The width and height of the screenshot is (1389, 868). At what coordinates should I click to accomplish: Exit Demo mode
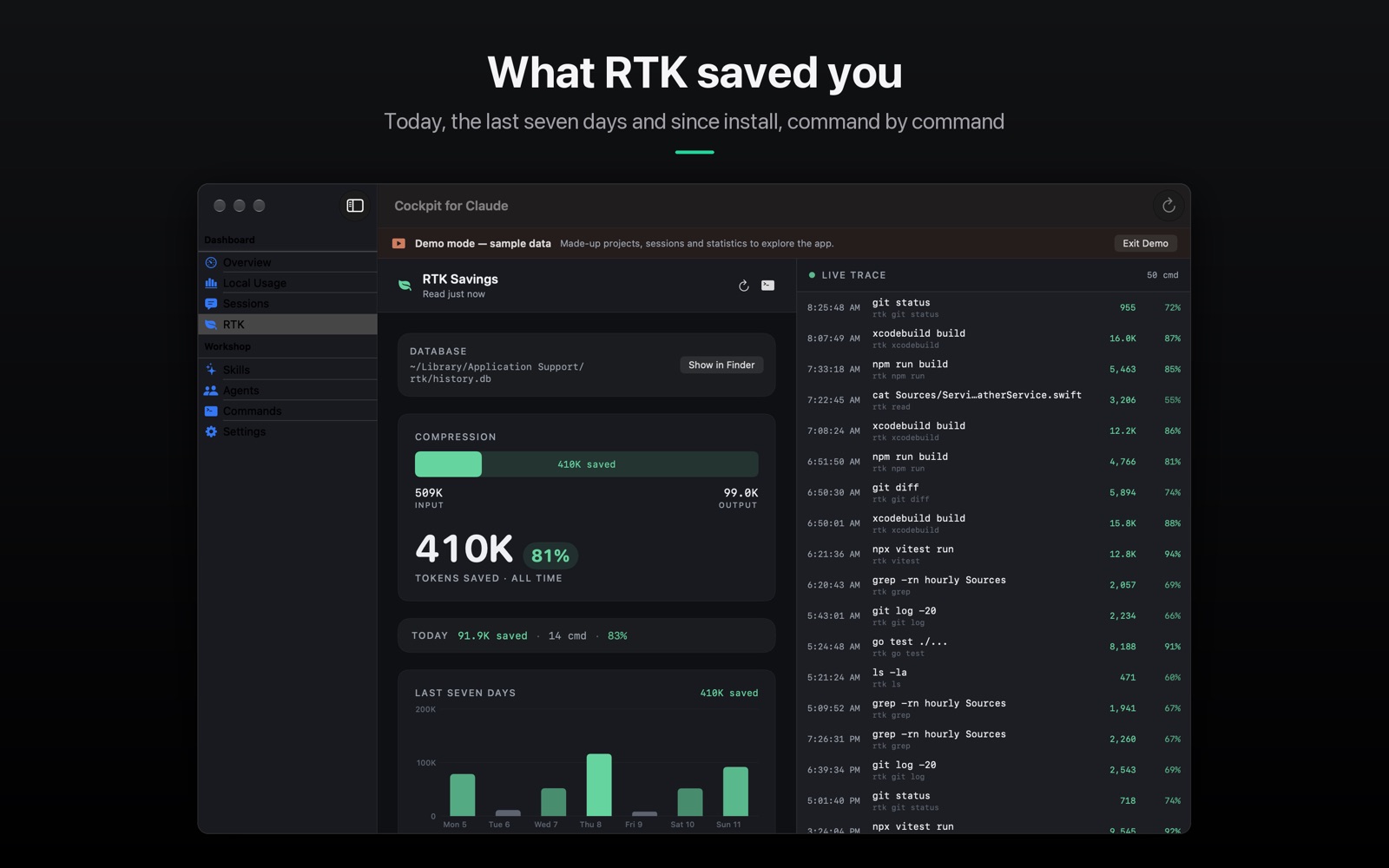point(1145,244)
